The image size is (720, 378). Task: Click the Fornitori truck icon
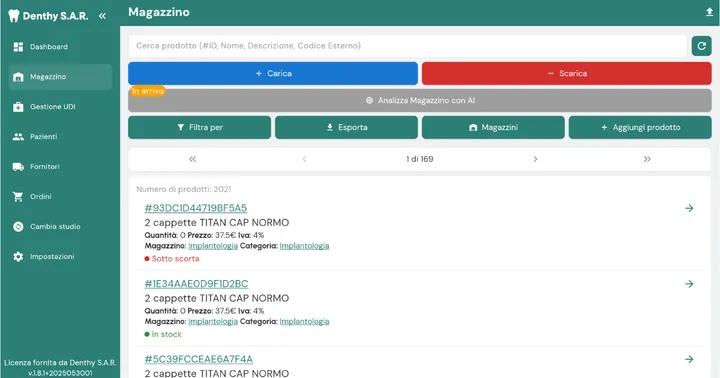tap(18, 167)
